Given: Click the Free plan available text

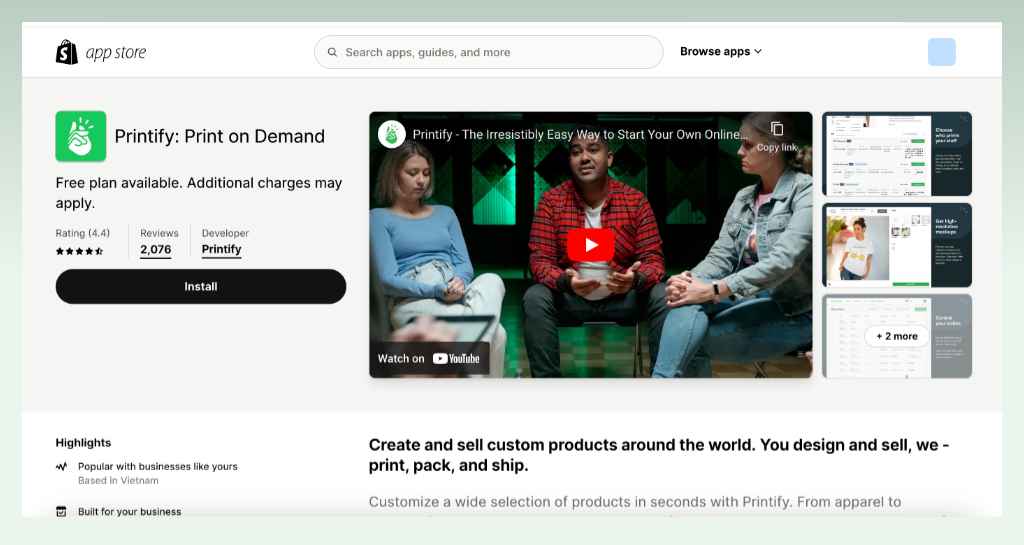Looking at the screenshot, I should (199, 193).
